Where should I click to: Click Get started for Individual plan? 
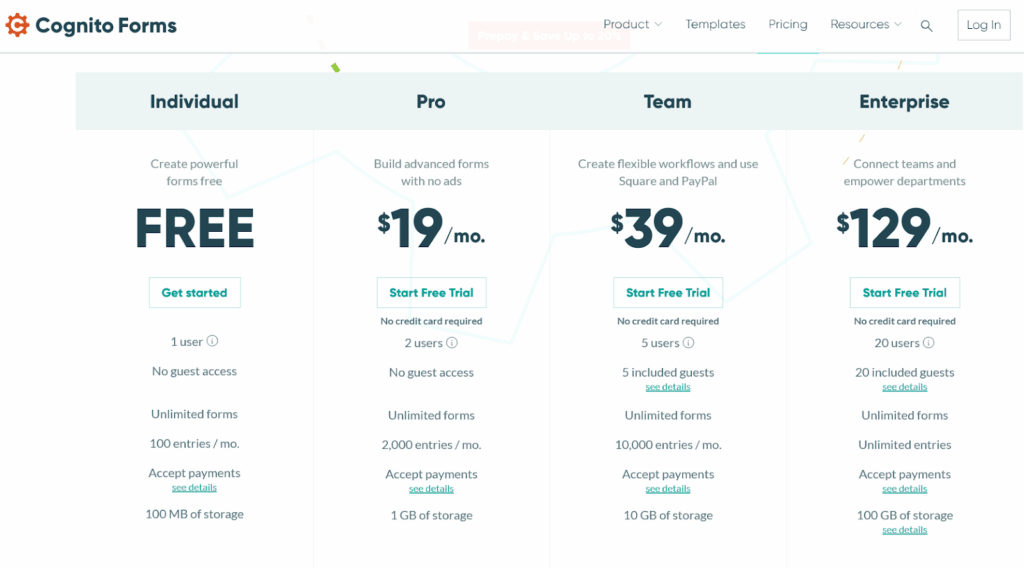click(x=194, y=293)
